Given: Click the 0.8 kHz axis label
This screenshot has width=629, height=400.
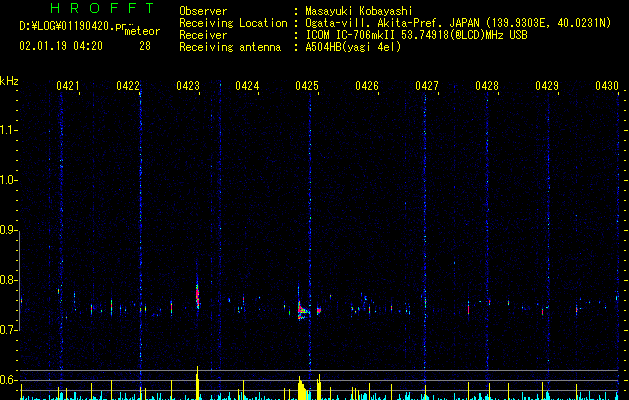Looking at the screenshot, I should coord(9,280).
